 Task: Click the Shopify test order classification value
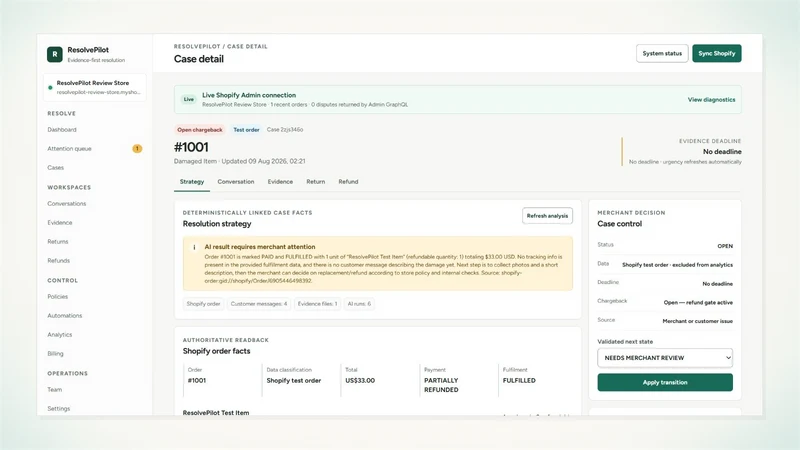[293, 381]
